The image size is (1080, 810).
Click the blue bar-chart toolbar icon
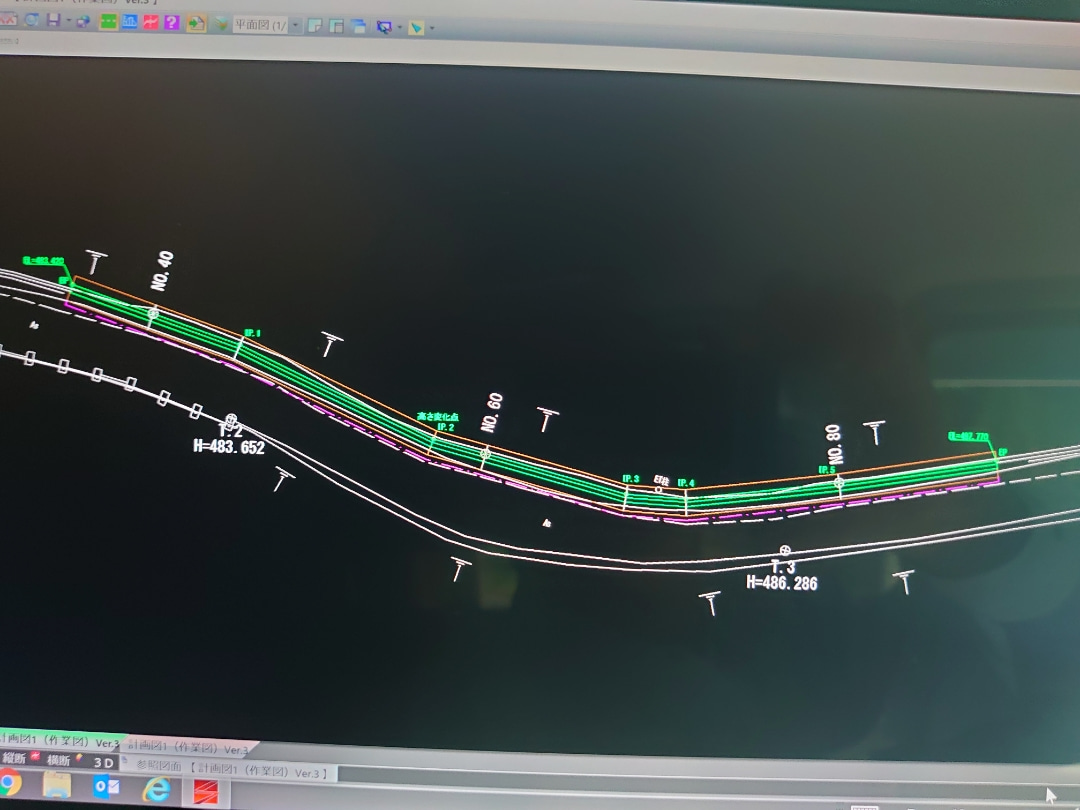(x=129, y=22)
